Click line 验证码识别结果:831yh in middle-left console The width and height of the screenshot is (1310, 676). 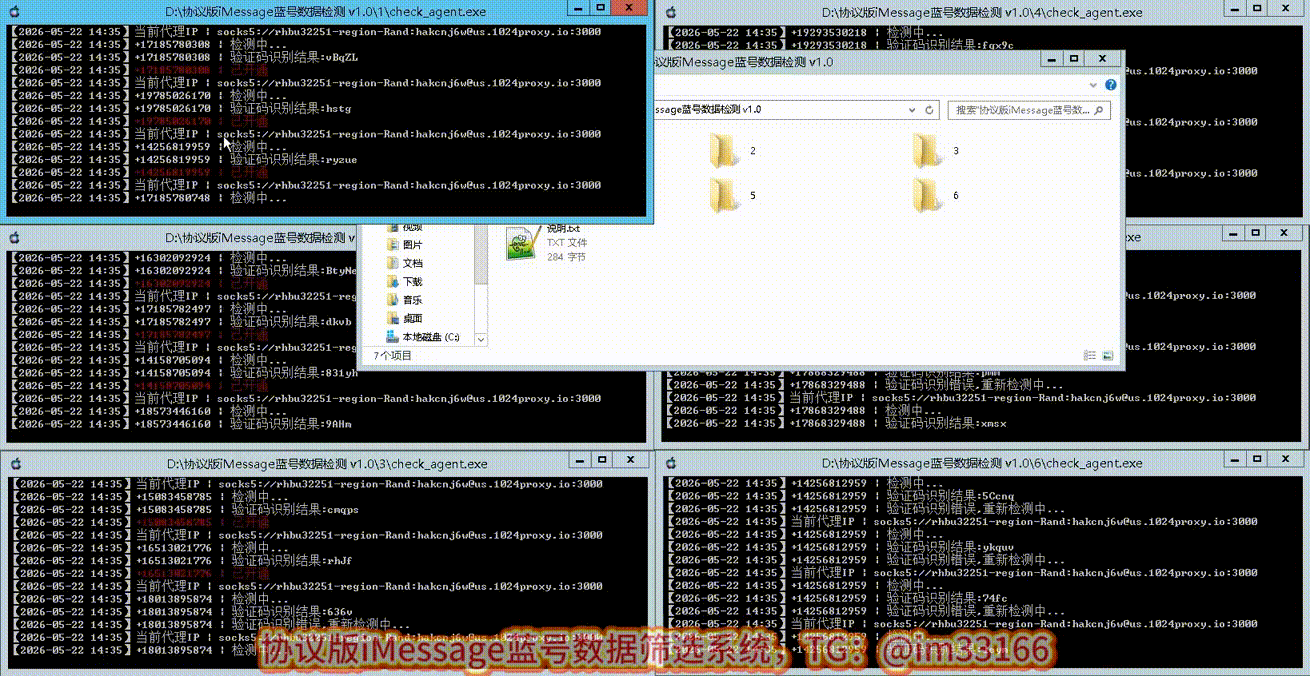click(183, 372)
